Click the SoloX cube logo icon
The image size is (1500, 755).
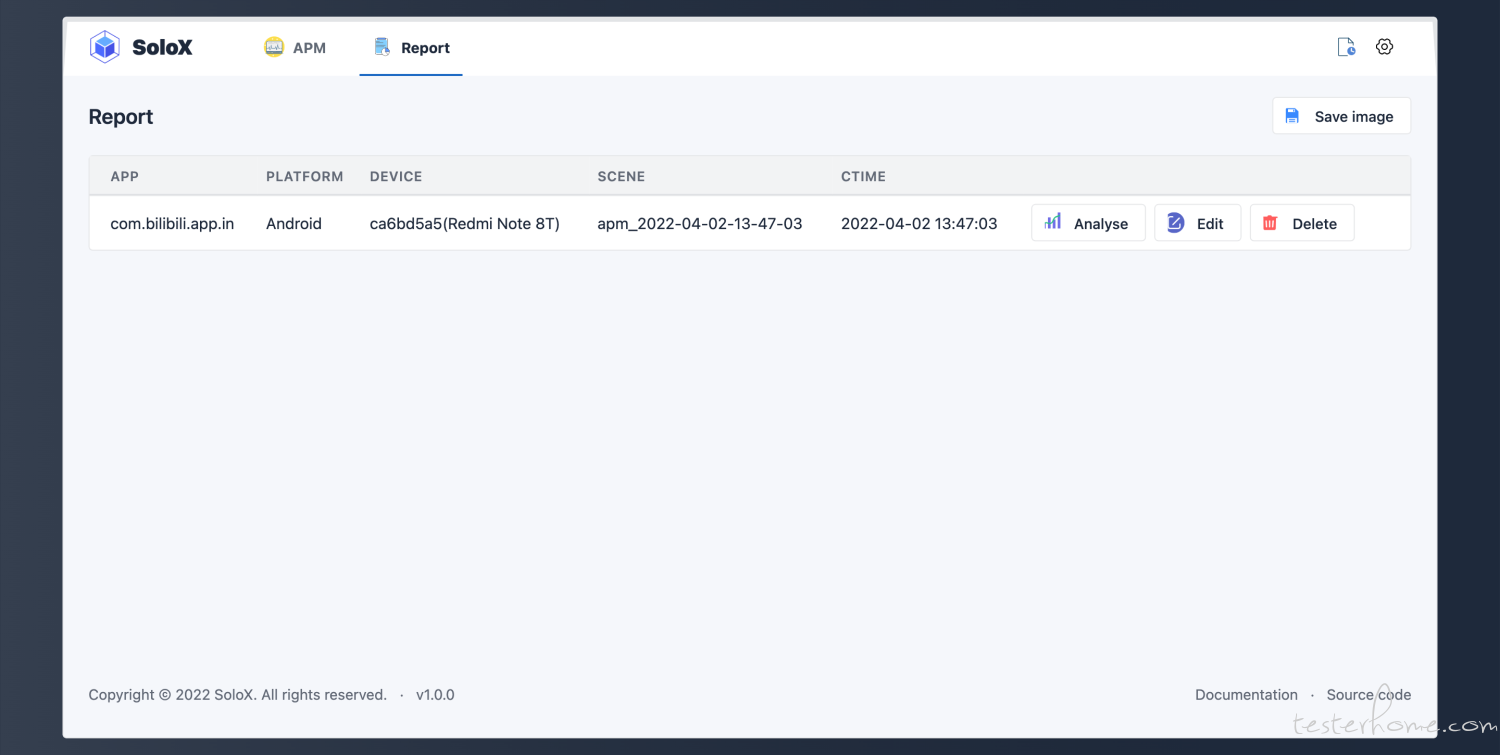(105, 47)
